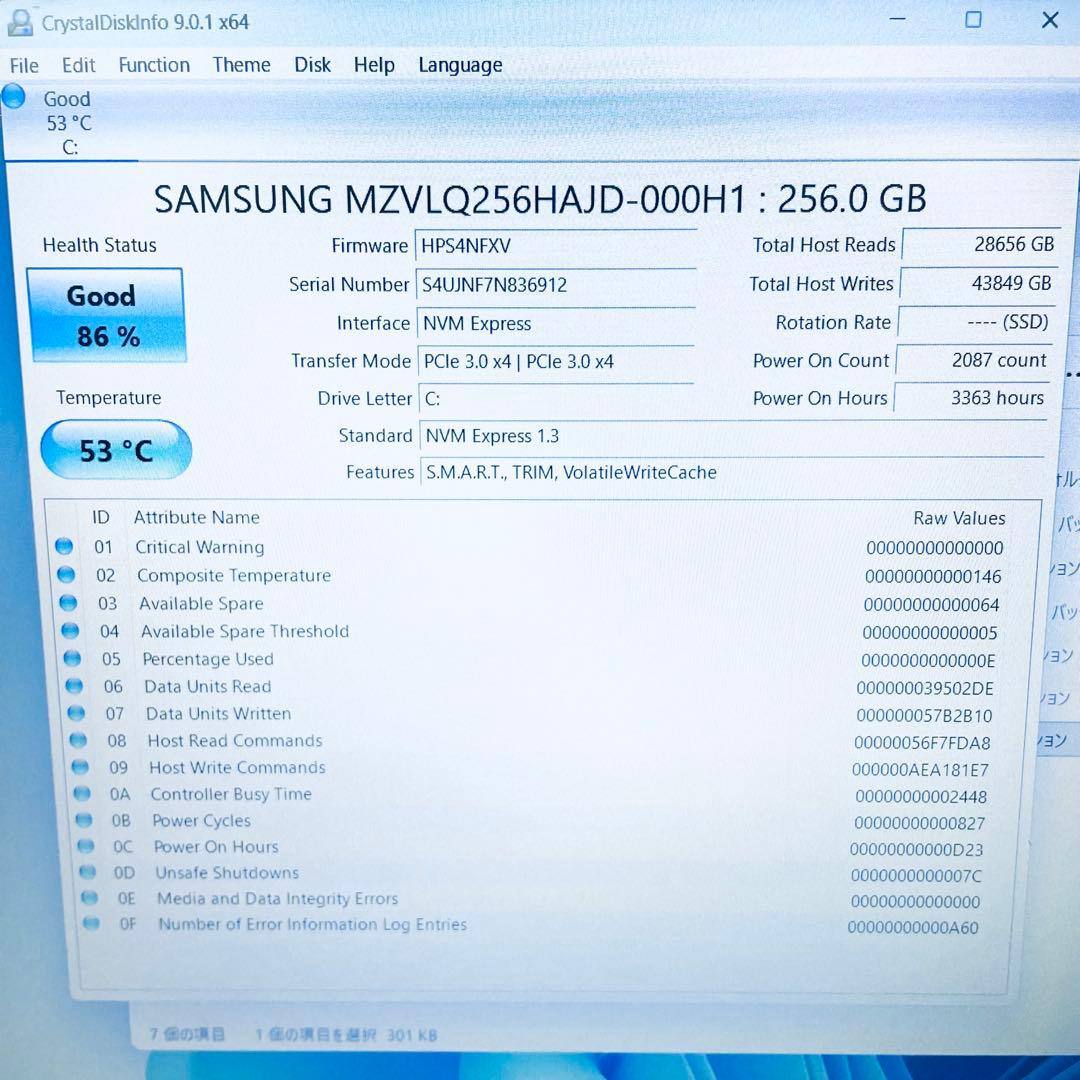1080x1080 pixels.
Task: Open the Function menu
Action: click(x=153, y=64)
